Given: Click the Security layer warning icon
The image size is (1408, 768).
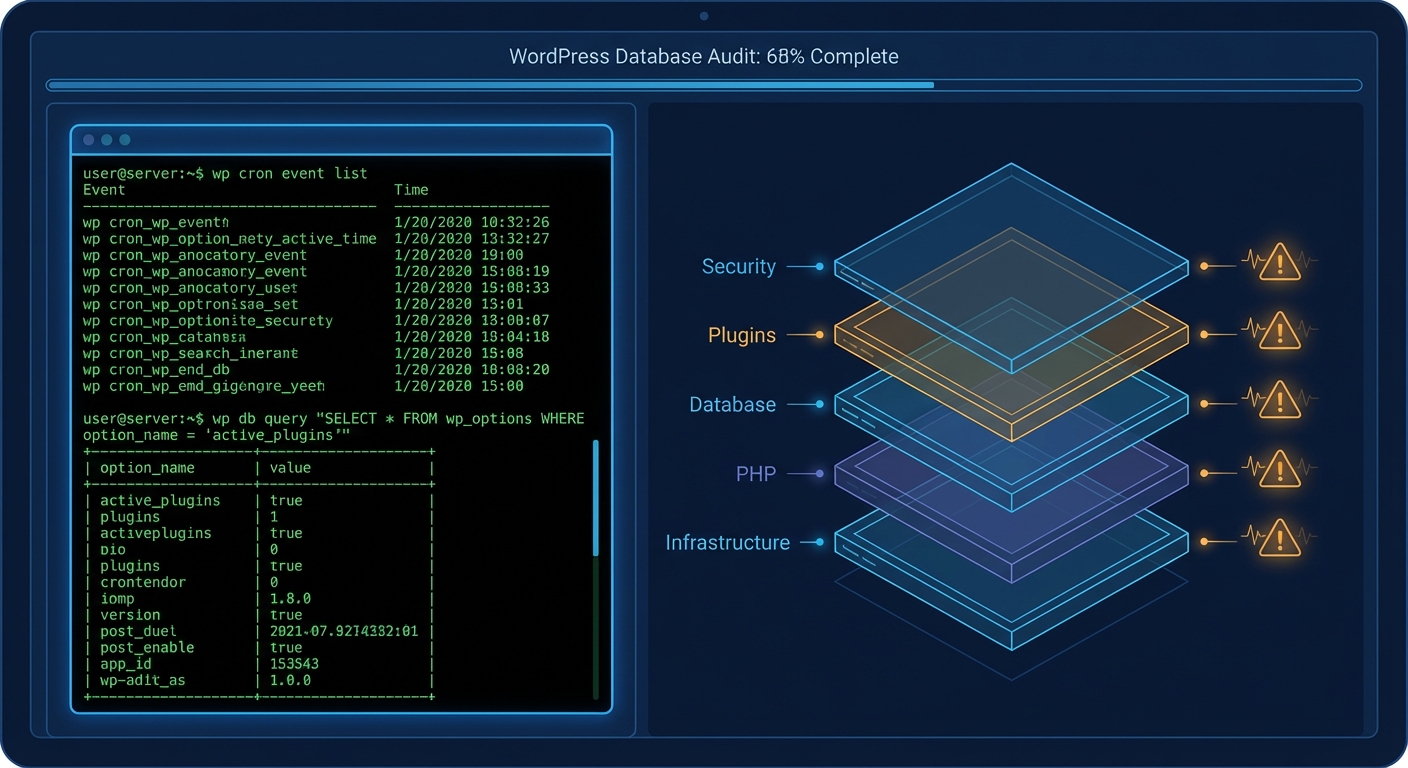Looking at the screenshot, I should point(1278,263).
